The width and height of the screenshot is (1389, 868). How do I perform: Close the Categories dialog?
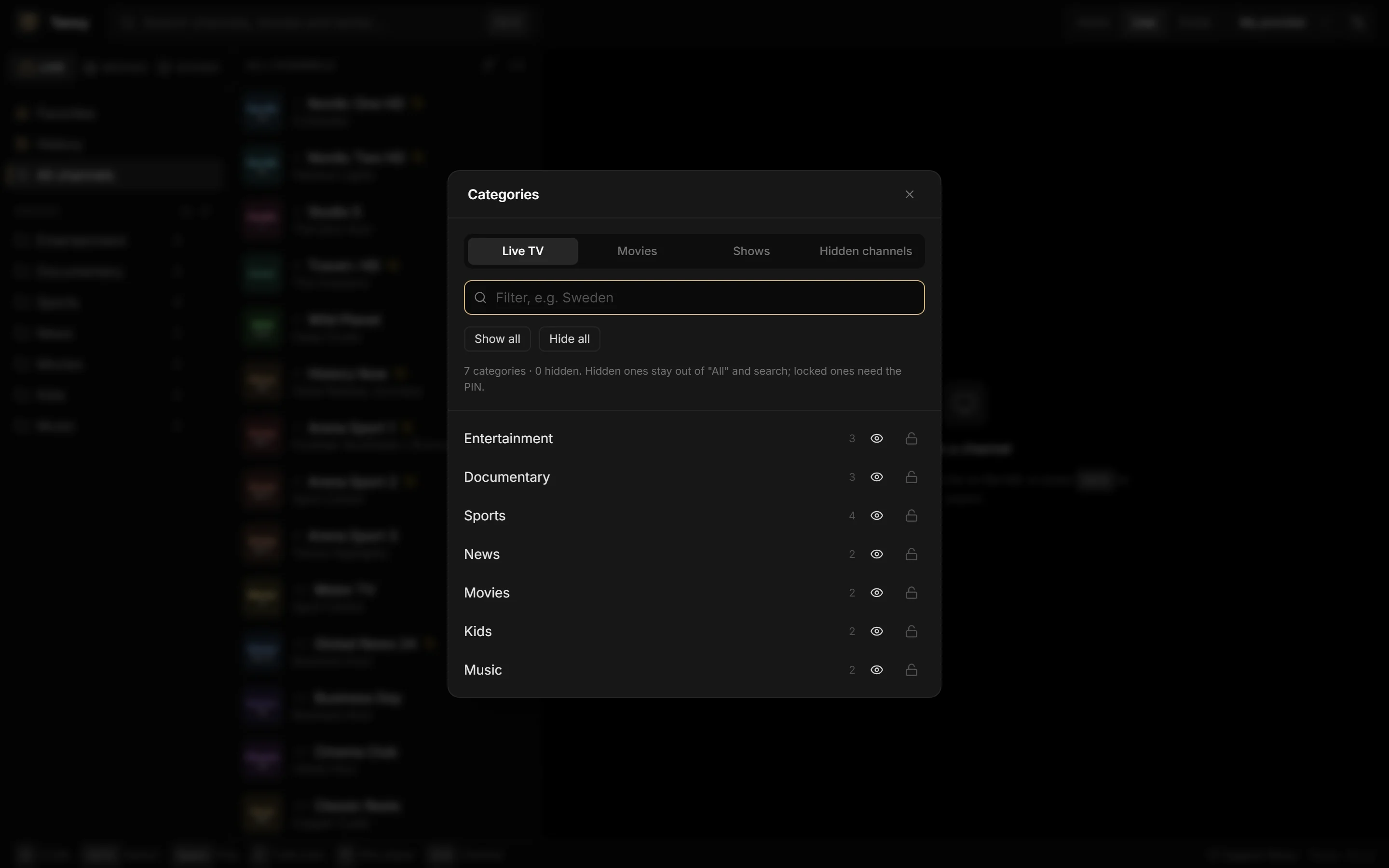pyautogui.click(x=909, y=195)
